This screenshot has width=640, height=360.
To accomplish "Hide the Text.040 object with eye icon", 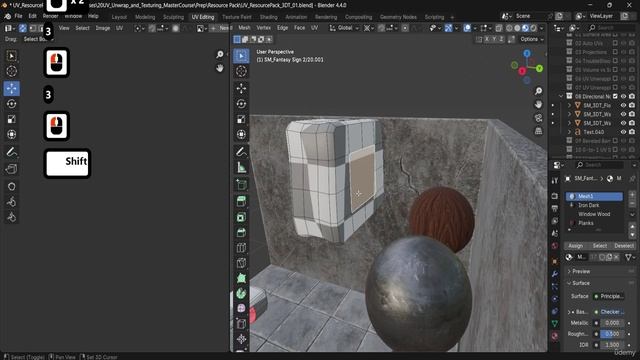I will point(623,132).
